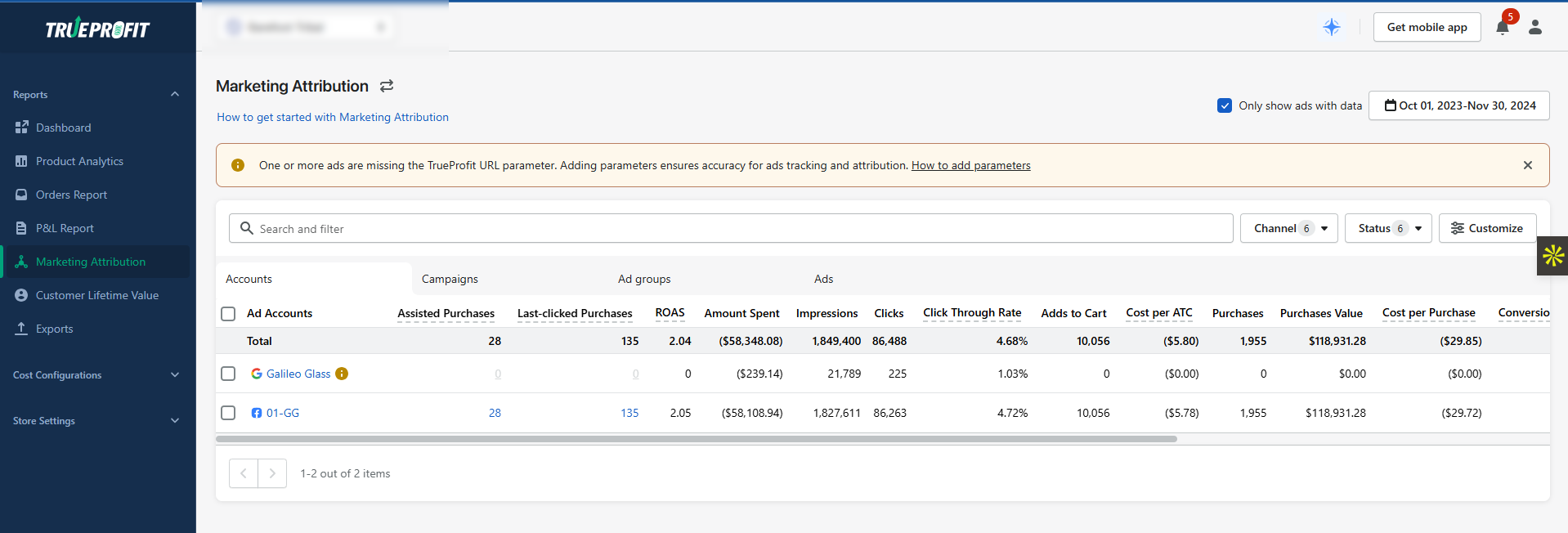Open the Channel filter dropdown

tap(1288, 228)
